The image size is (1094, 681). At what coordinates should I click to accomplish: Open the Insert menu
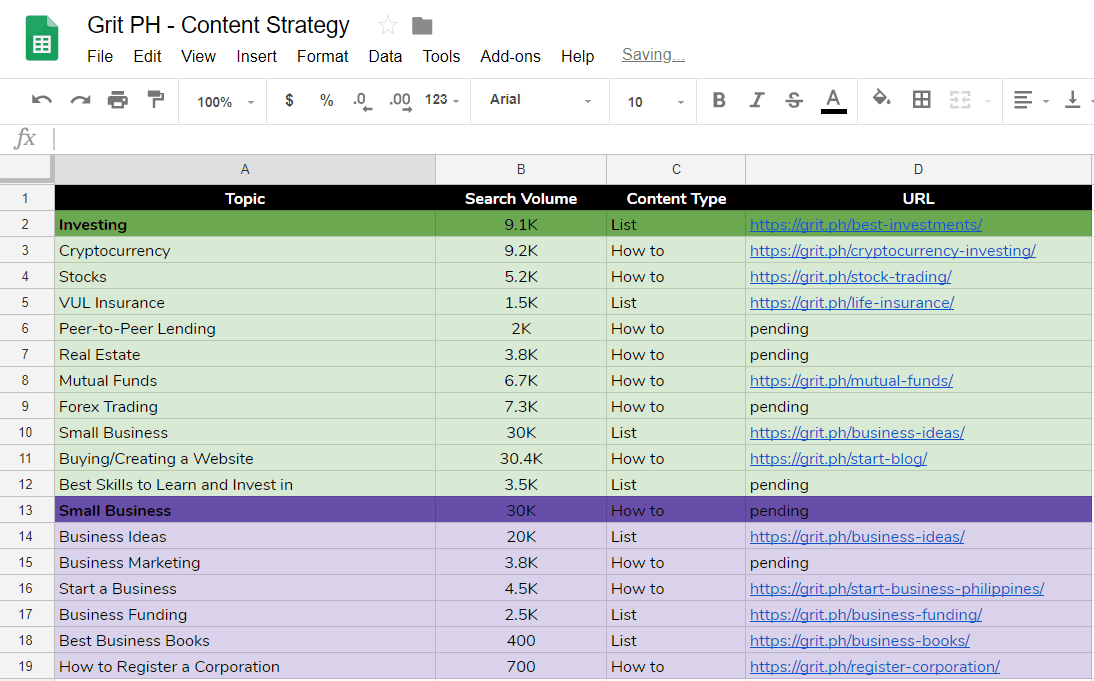(x=256, y=57)
